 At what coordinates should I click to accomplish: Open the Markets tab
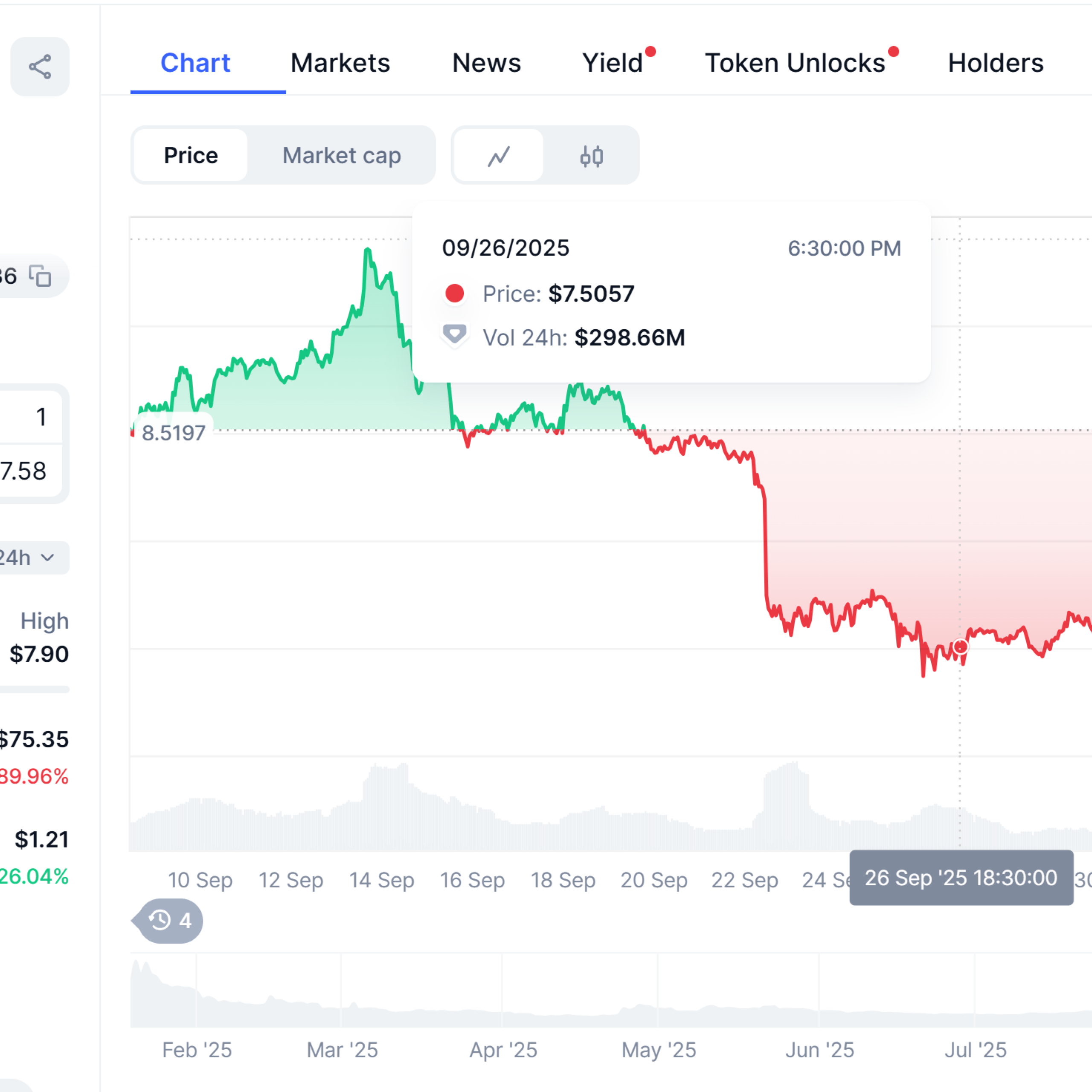click(x=340, y=63)
